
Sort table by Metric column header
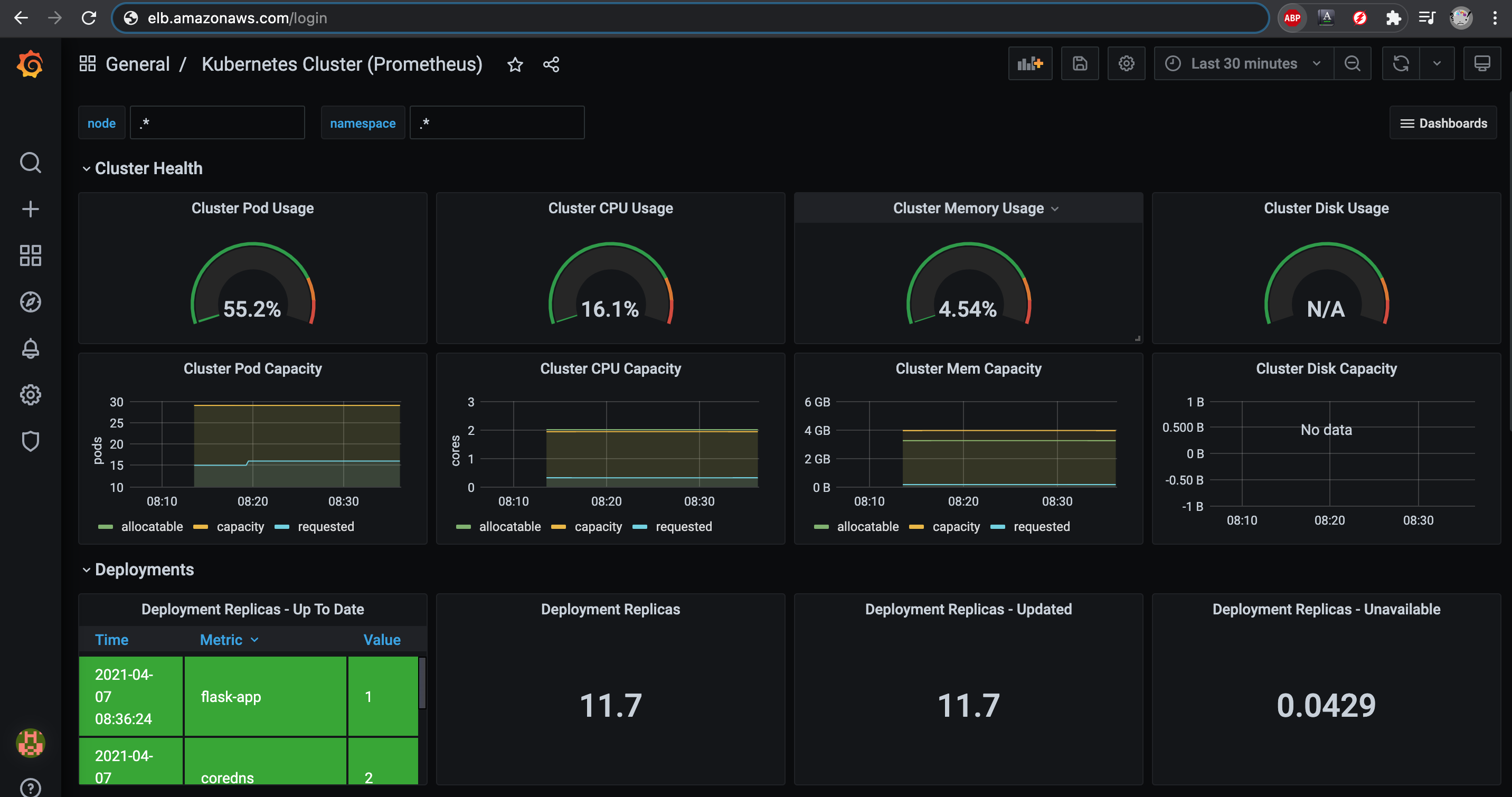221,640
